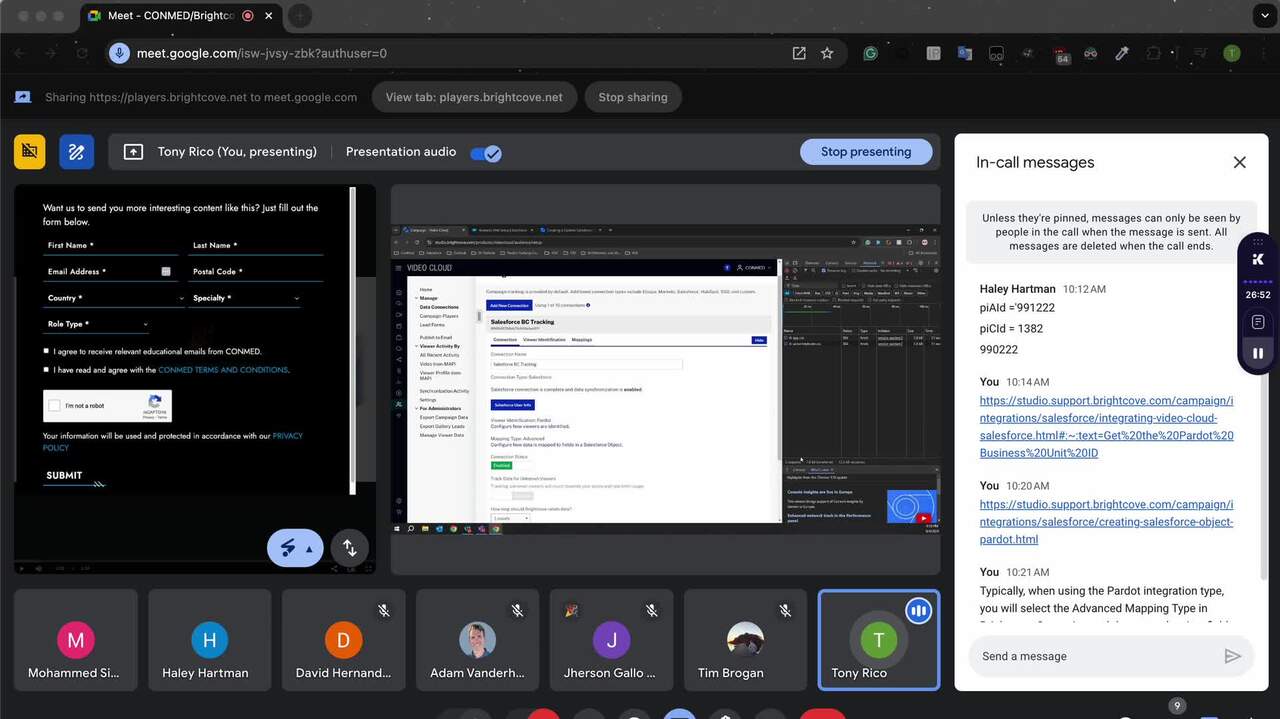Open the Country dropdown
The width and height of the screenshot is (1280, 719).
pos(113,298)
